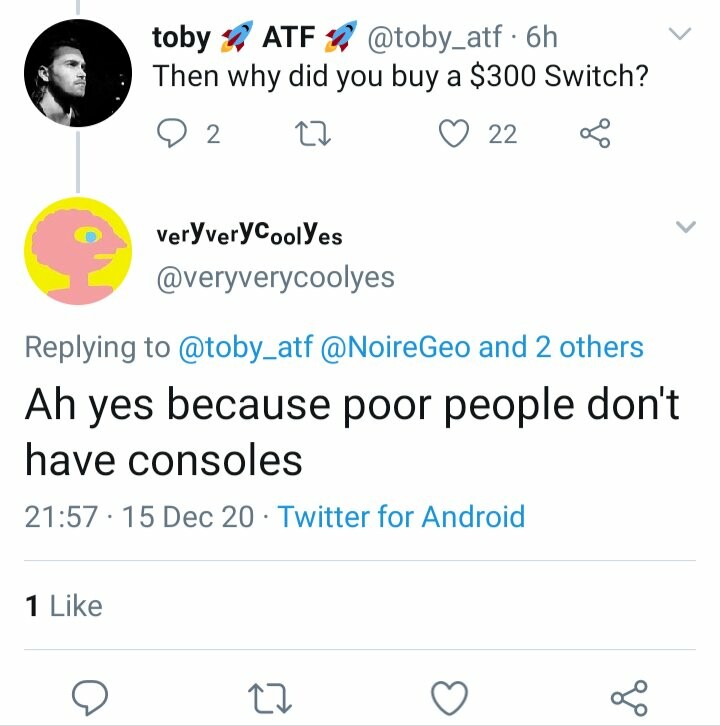Open dropdown chevron on veryverycoolyes tweet

coord(685,227)
